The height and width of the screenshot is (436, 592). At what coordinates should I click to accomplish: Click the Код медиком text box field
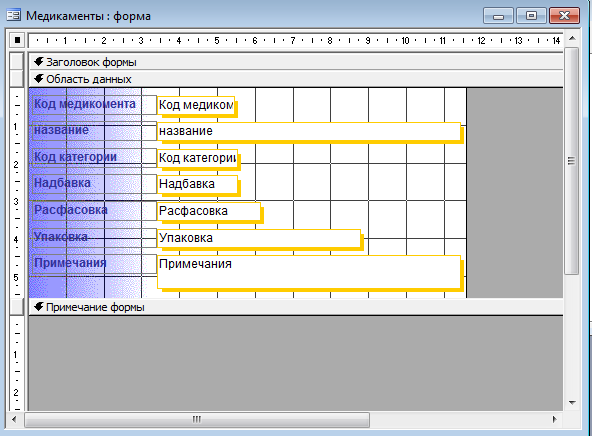(x=196, y=105)
